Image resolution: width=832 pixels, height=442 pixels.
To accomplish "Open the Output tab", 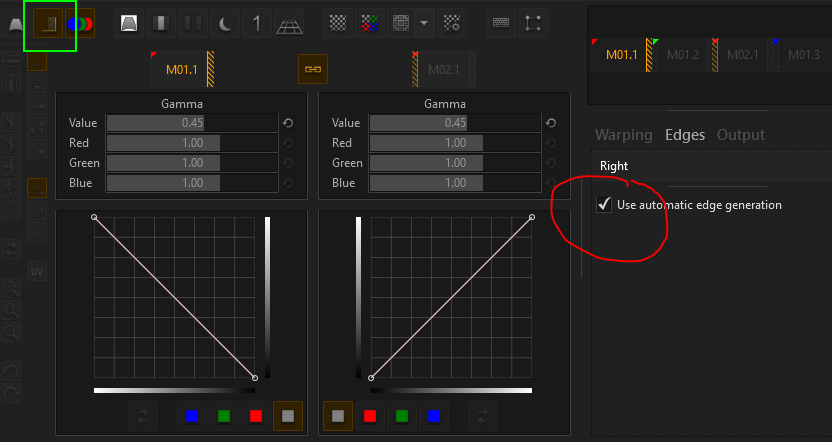I will click(x=741, y=135).
